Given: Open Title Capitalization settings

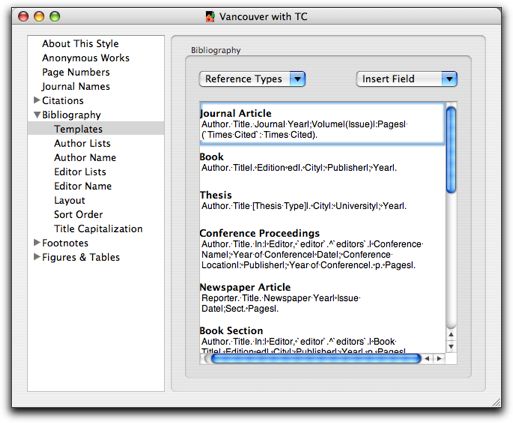Looking at the screenshot, I should [98, 229].
